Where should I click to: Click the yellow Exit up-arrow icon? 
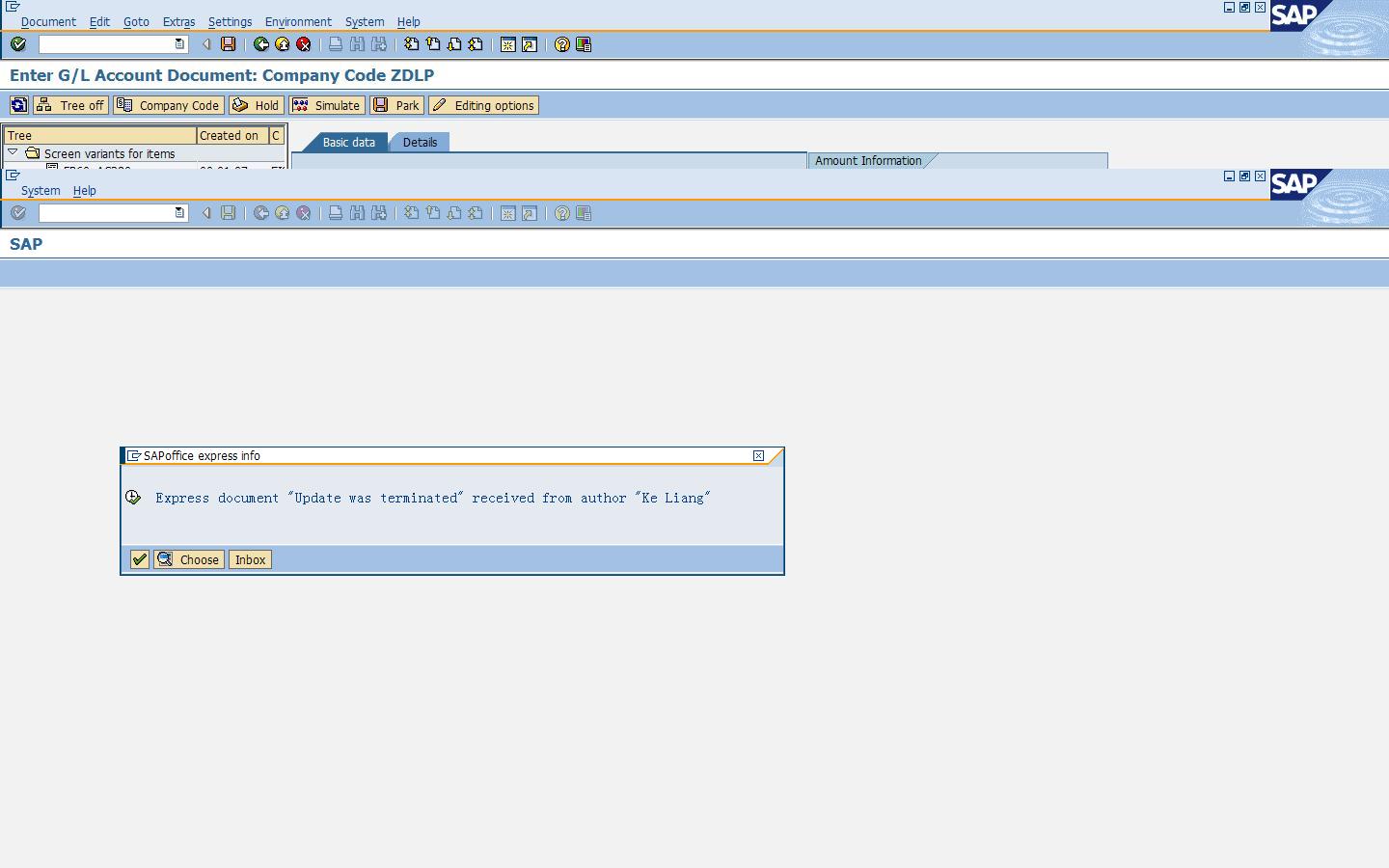coord(283,44)
